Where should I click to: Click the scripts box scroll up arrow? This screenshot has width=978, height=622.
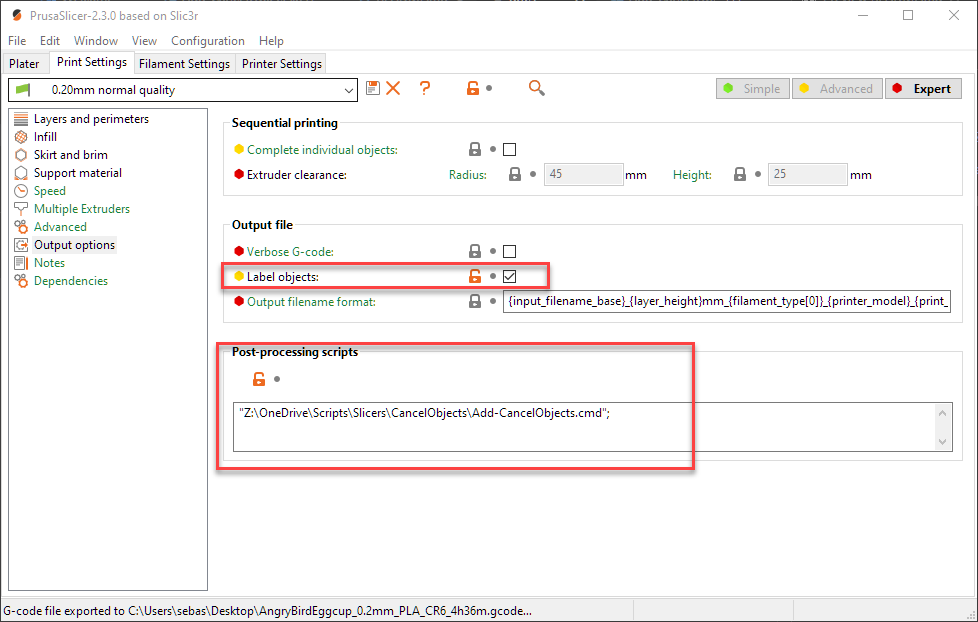[942, 413]
